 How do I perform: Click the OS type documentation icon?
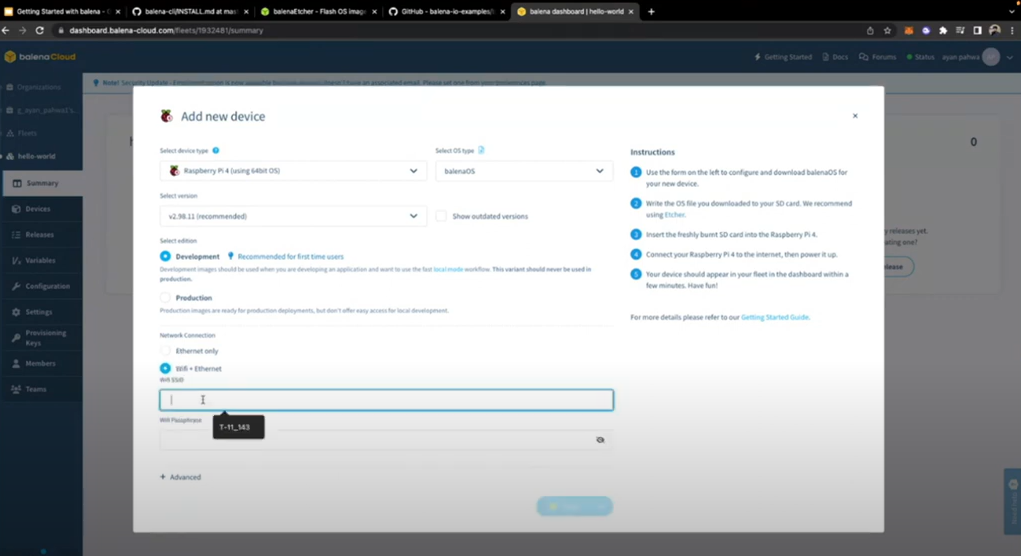coord(481,150)
